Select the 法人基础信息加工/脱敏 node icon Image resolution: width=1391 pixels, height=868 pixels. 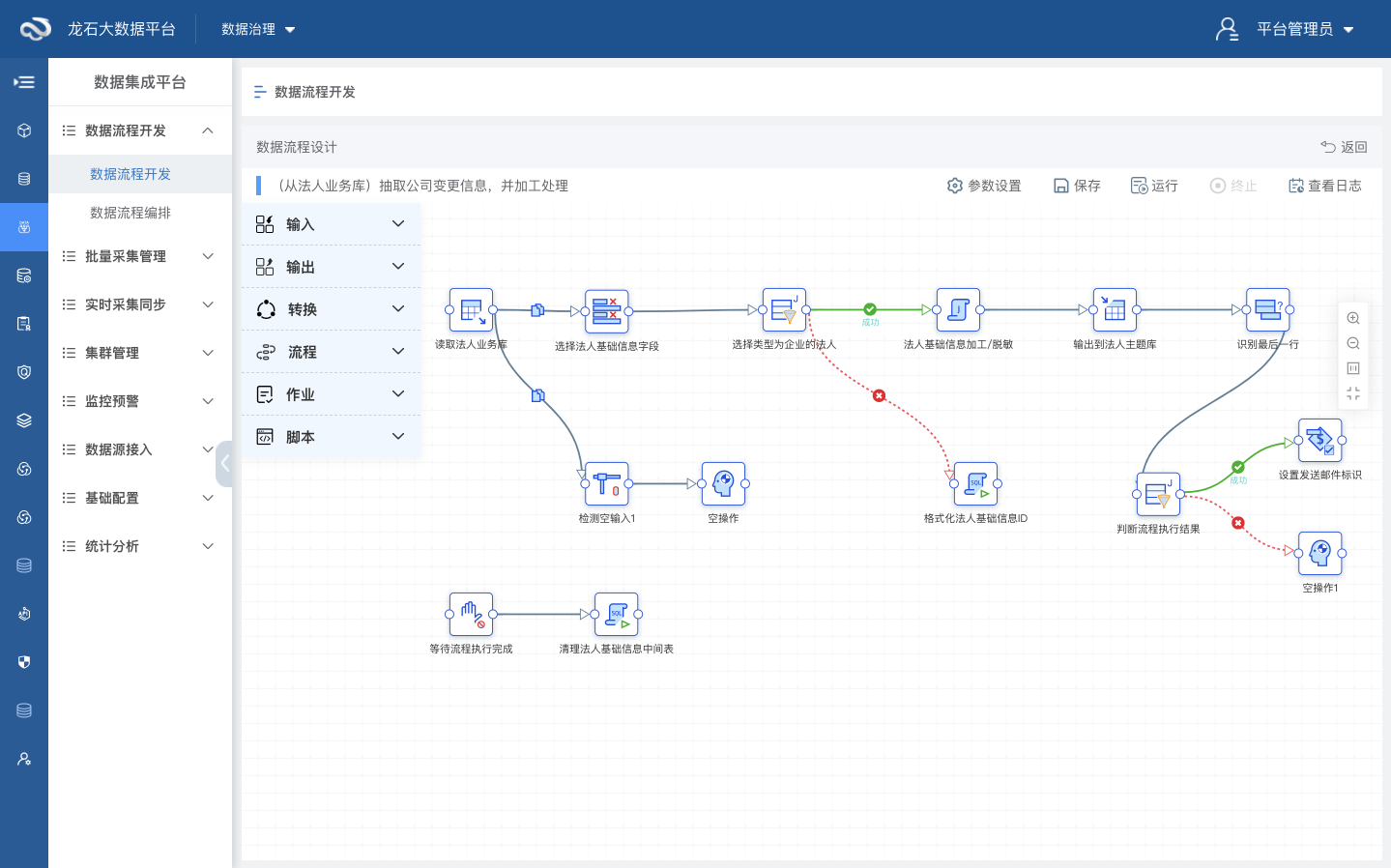coord(958,310)
